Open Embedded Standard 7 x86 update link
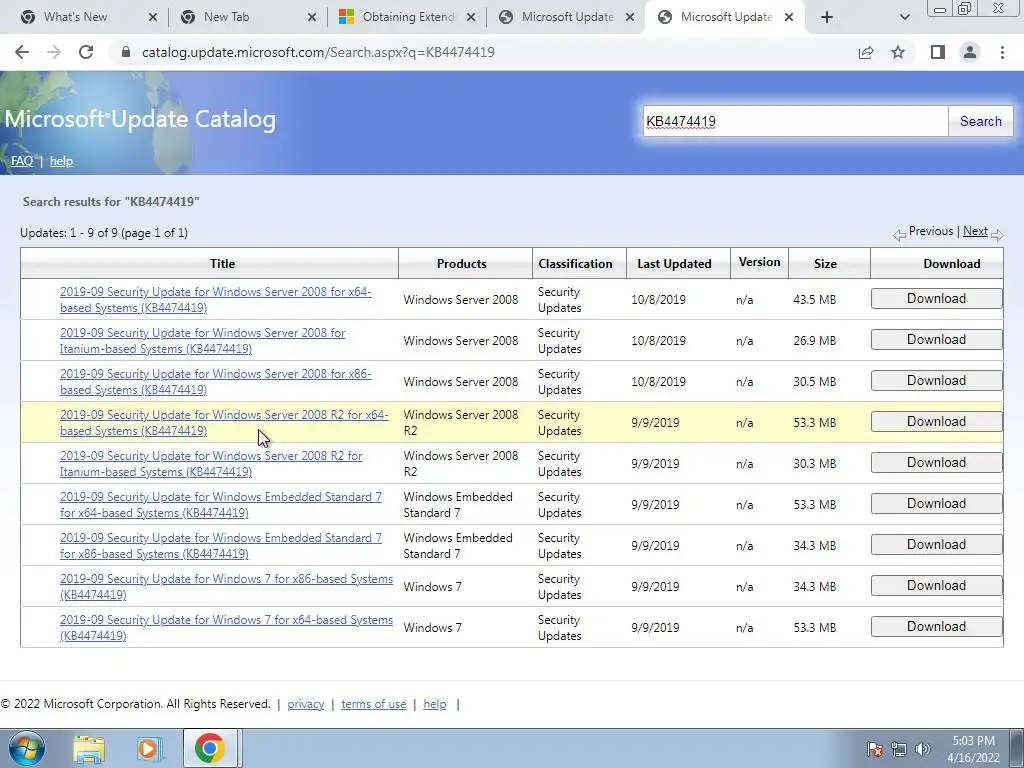Viewport: 1024px width, 768px height. [221, 546]
